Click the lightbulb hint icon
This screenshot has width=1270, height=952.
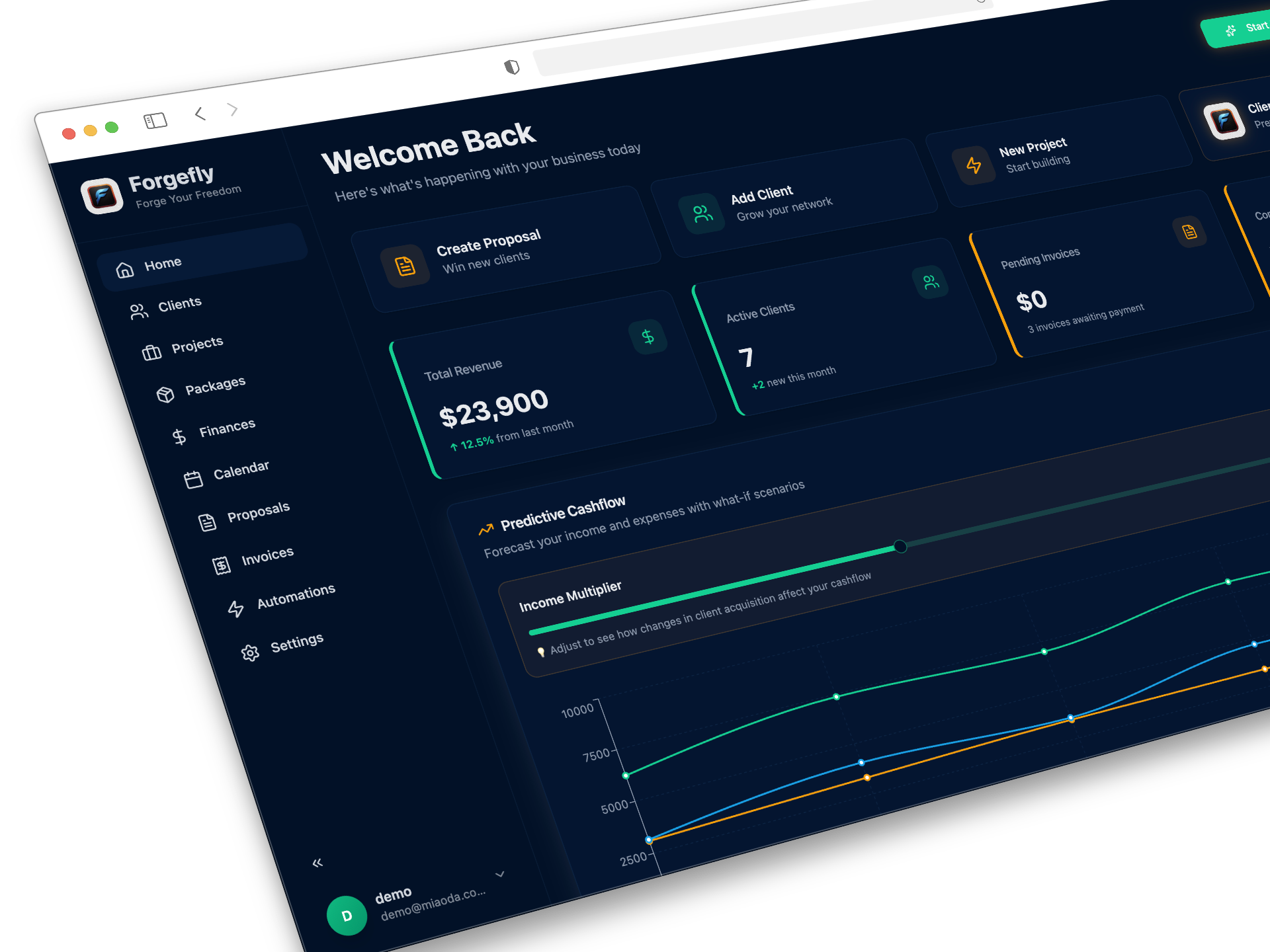[540, 652]
